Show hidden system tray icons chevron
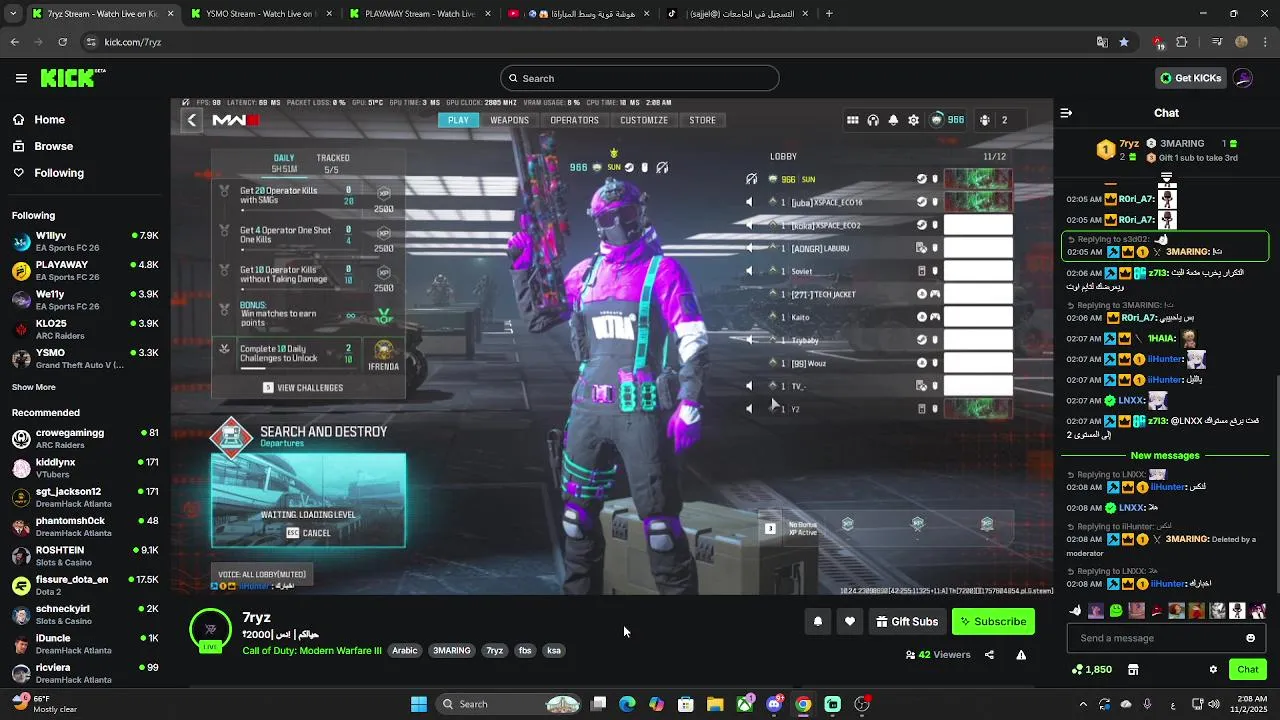This screenshot has height=720, width=1280. [1083, 704]
